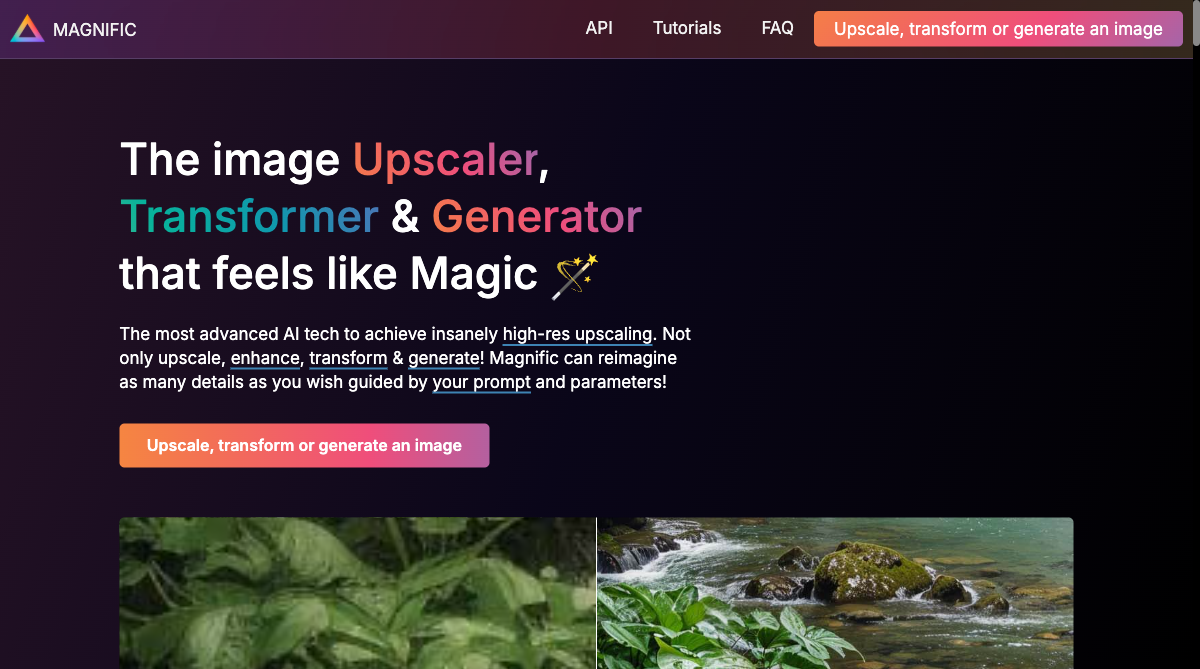Viewport: 1200px width, 669px height.
Task: Click the orange Upscaler headline word
Action: coord(445,160)
